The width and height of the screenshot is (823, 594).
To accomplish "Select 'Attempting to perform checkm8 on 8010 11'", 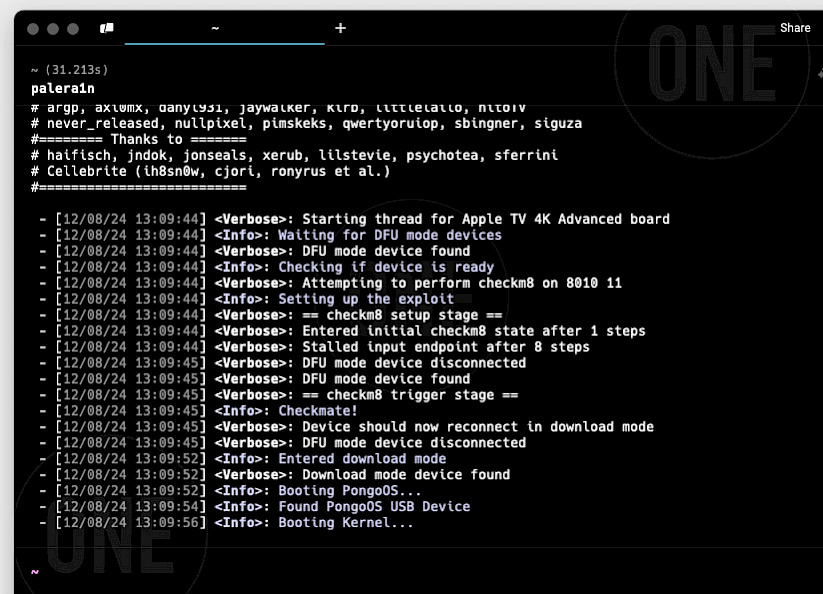I will pos(462,283).
